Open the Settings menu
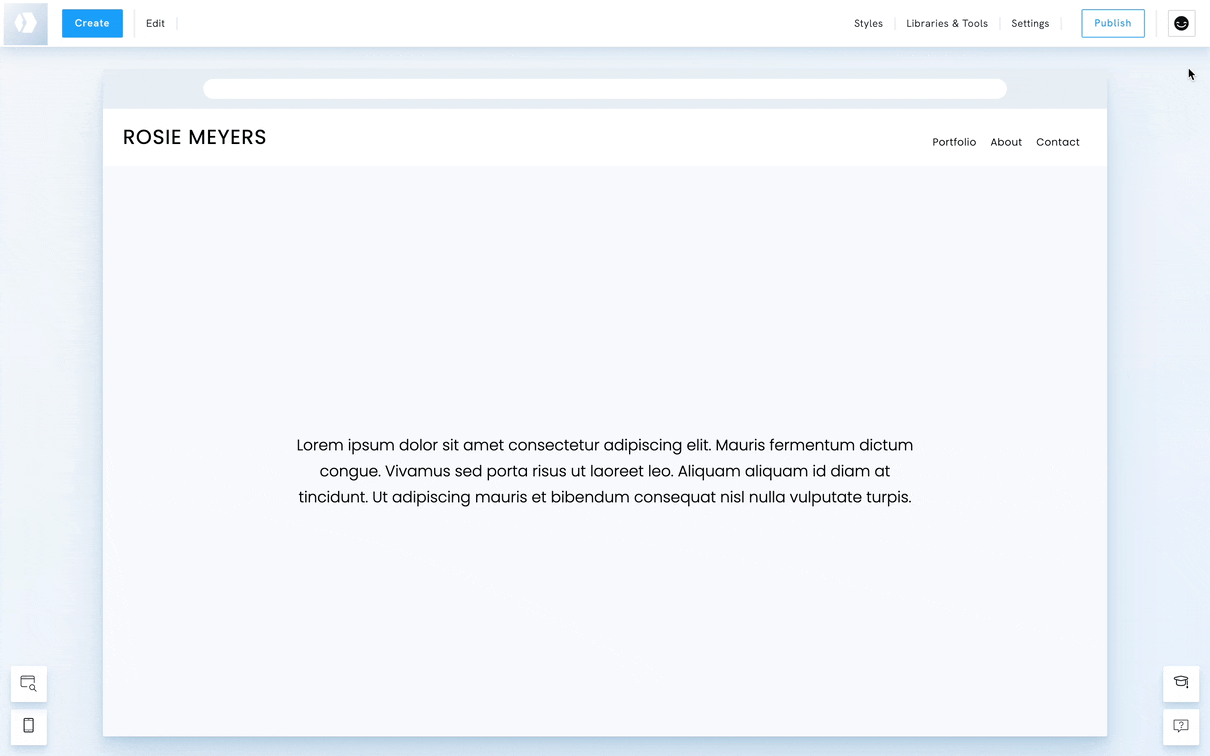The height and width of the screenshot is (756, 1210). [x=1030, y=23]
